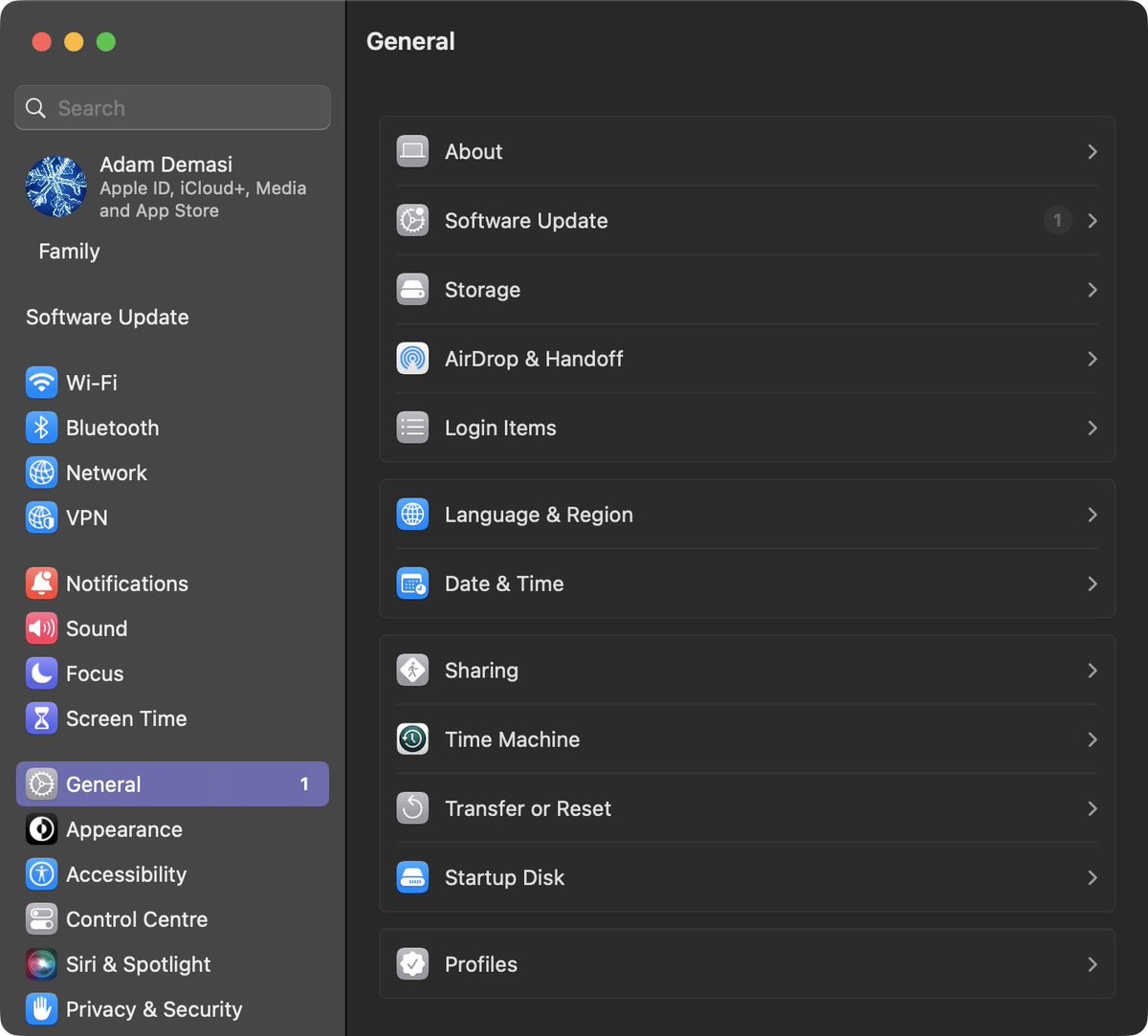Open About from the General pane
The width and height of the screenshot is (1148, 1036).
coord(746,151)
